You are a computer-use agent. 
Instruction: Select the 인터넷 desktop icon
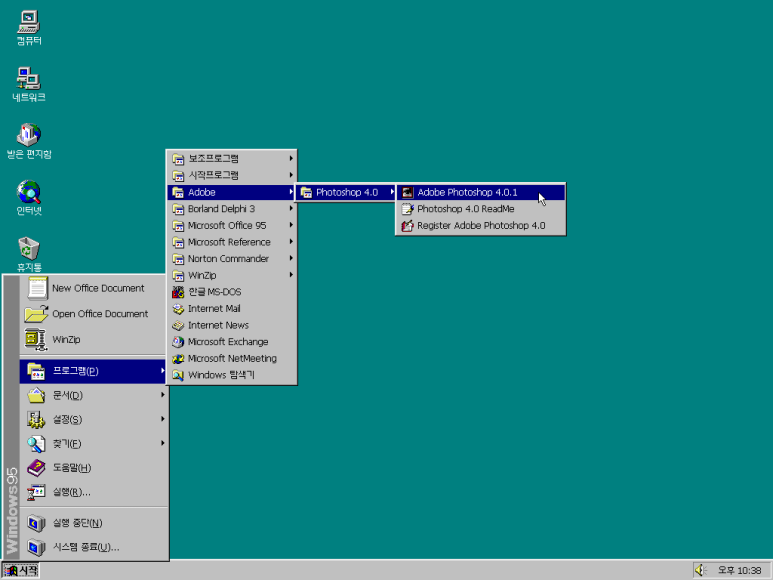(29, 198)
